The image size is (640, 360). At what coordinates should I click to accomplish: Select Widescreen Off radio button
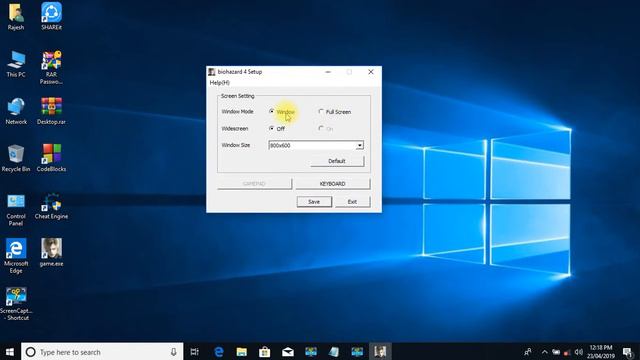point(272,129)
